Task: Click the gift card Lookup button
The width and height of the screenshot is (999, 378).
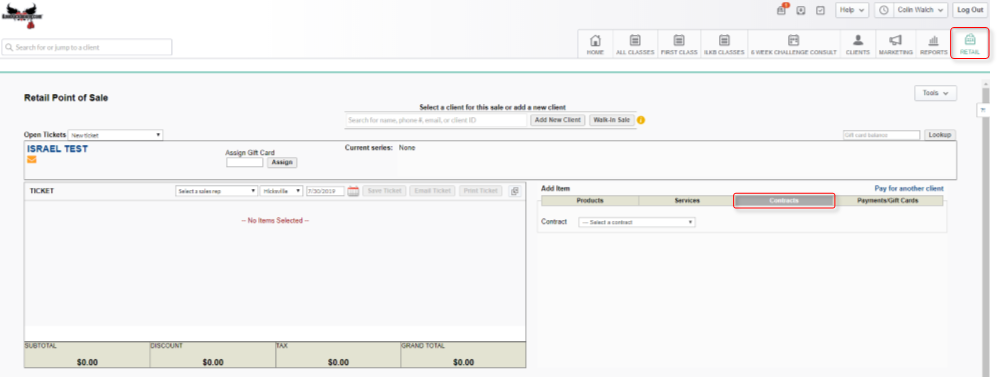Action: [940, 135]
